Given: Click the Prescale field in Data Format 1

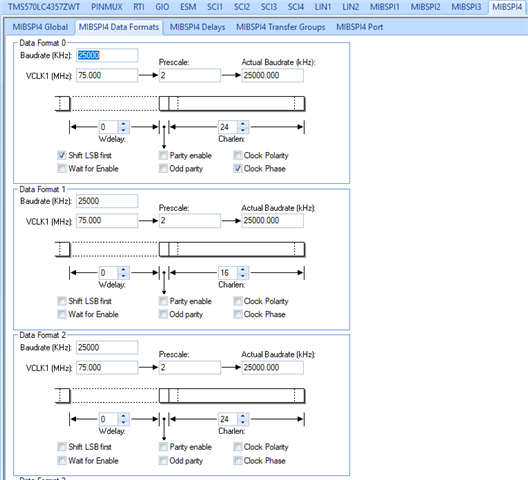Looking at the screenshot, I should coord(190,221).
